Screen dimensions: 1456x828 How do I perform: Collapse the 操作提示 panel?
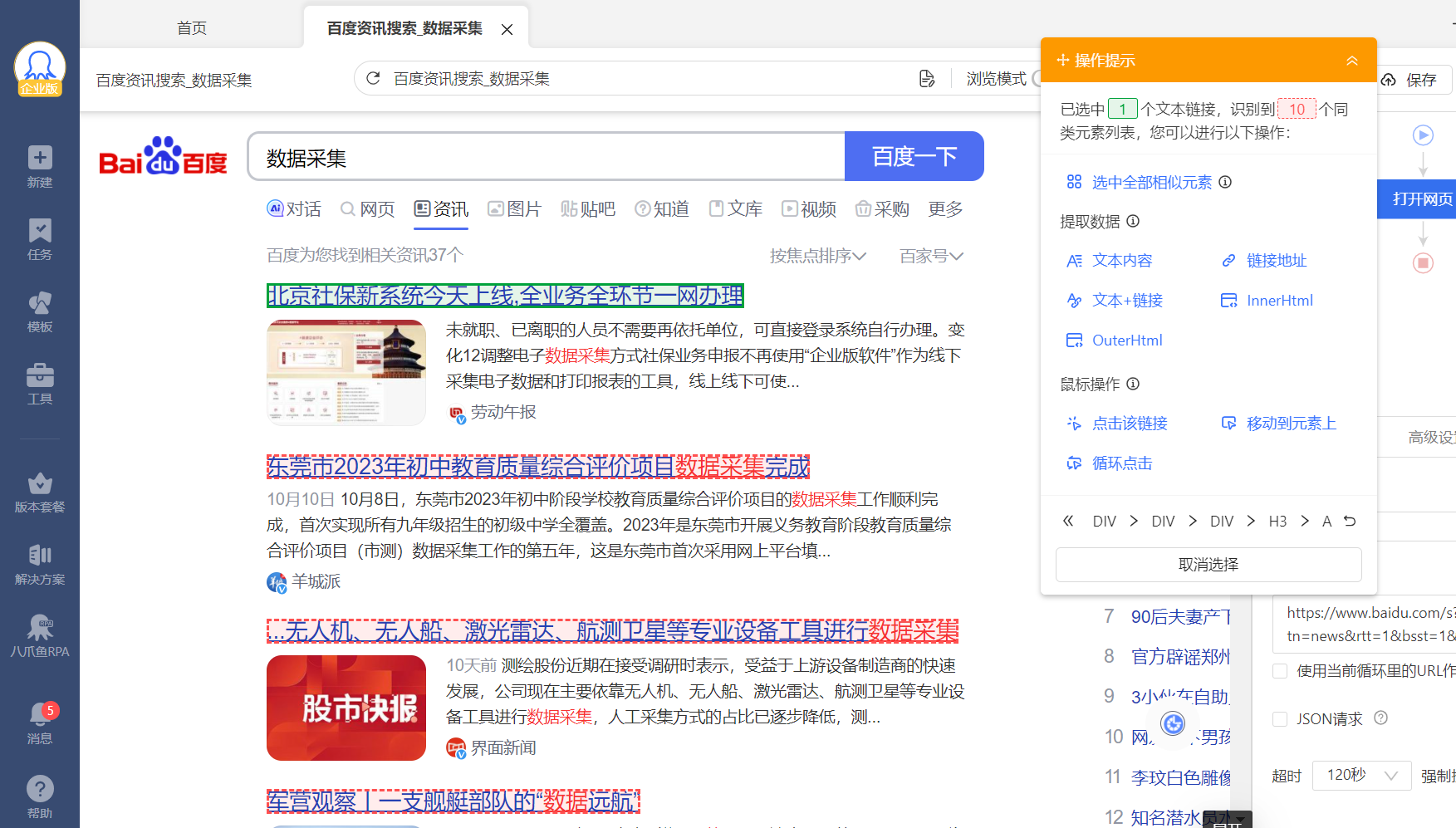pyautogui.click(x=1351, y=60)
